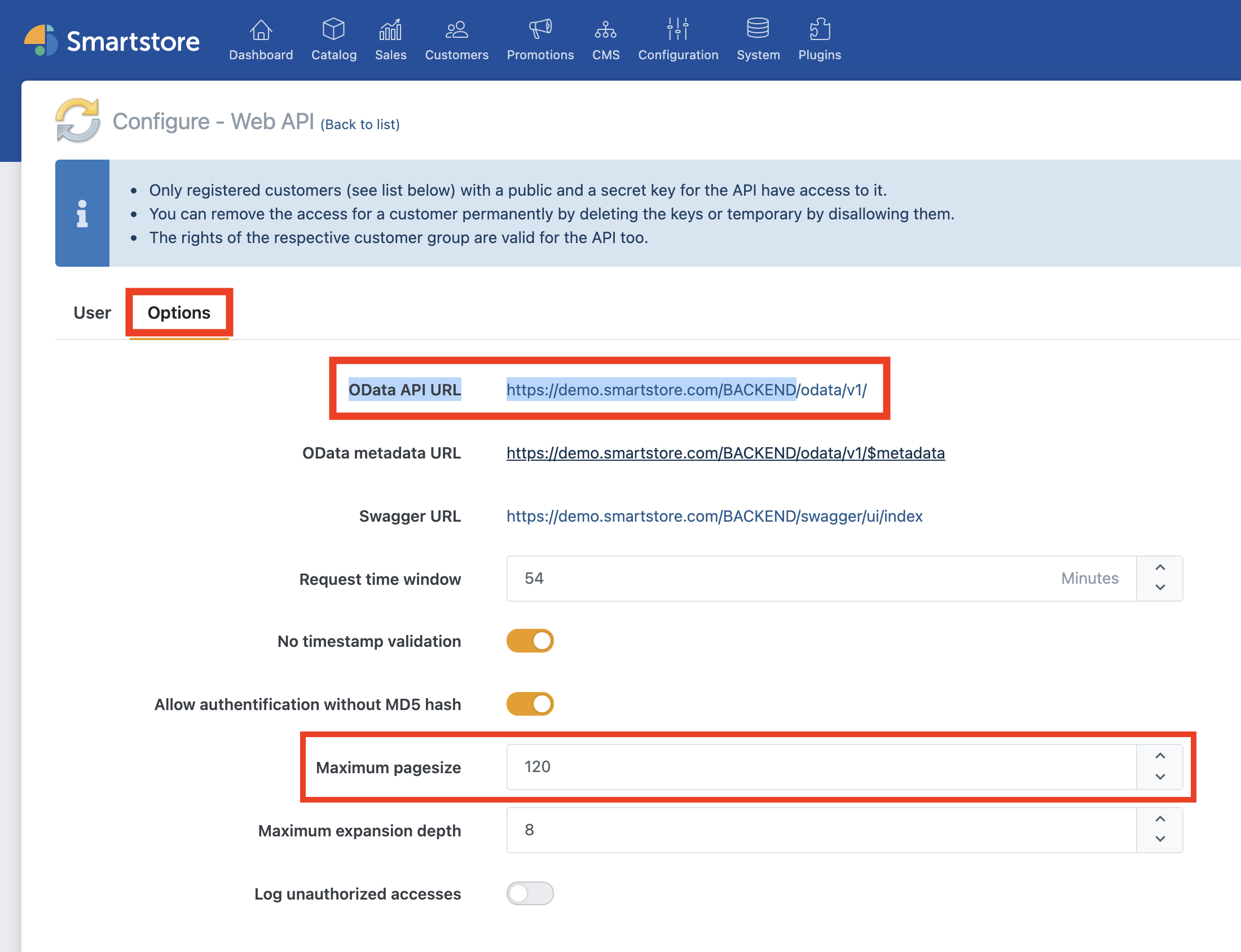The image size is (1241, 952).
Task: Open the OData API URL link
Action: pos(686,390)
